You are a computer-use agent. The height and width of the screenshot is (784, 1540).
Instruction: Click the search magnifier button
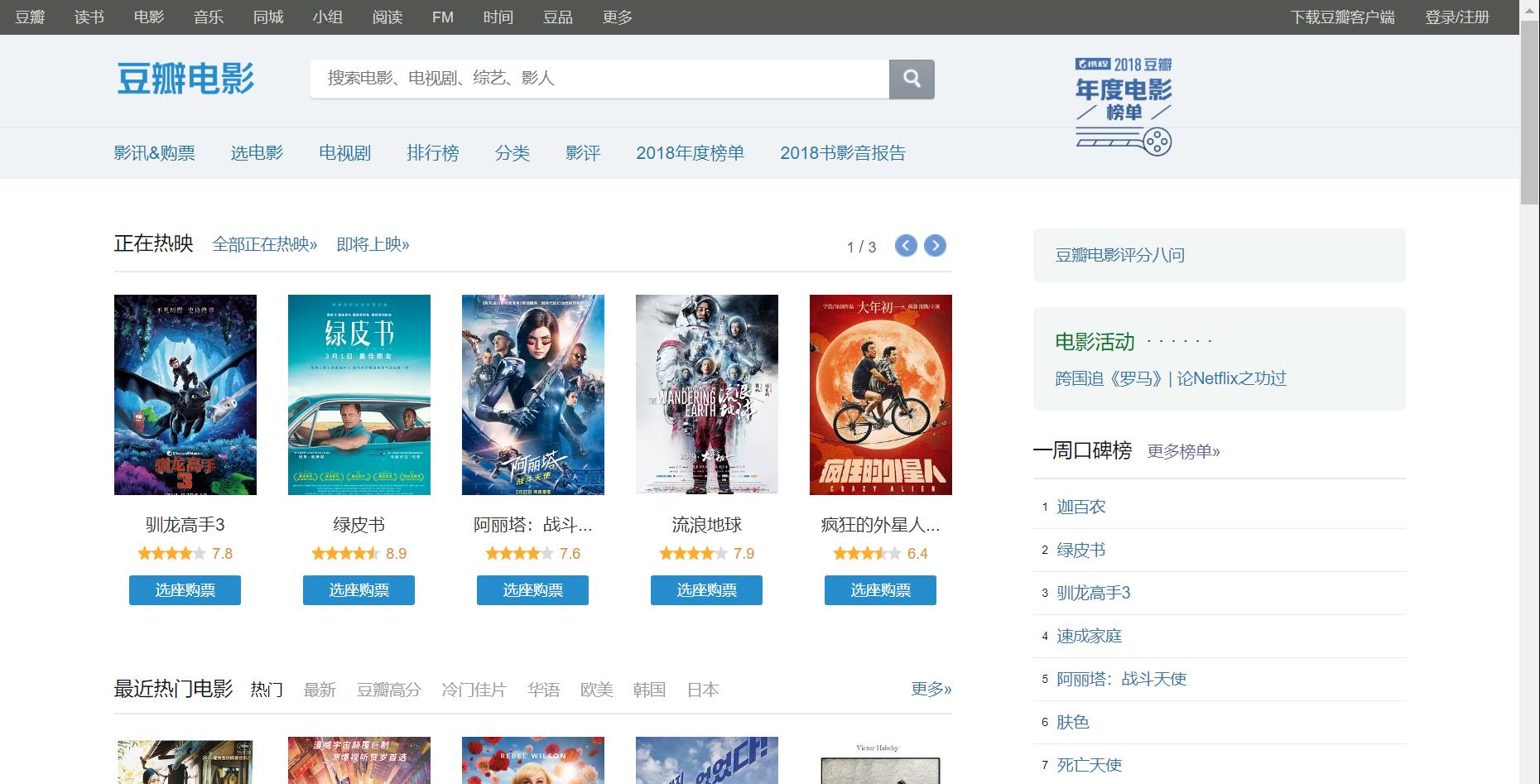tap(912, 79)
